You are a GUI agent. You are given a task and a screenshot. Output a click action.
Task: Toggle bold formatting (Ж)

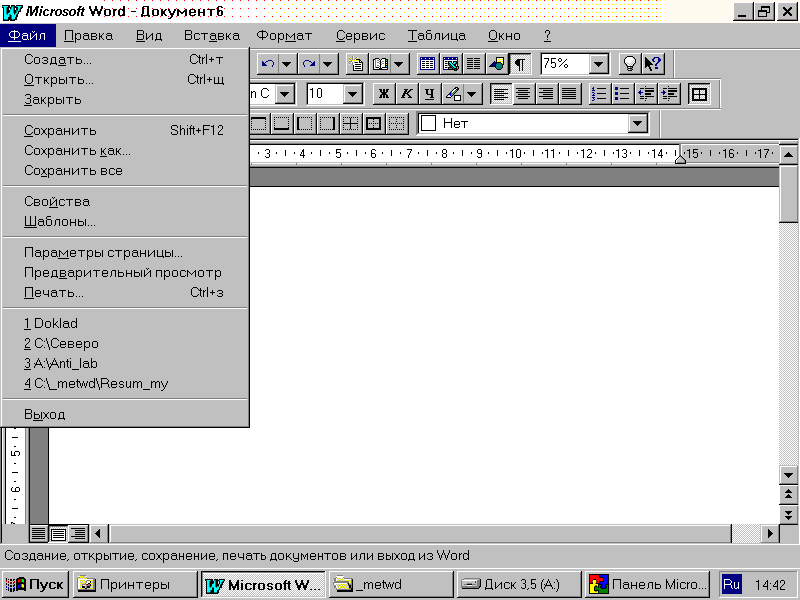pos(383,94)
